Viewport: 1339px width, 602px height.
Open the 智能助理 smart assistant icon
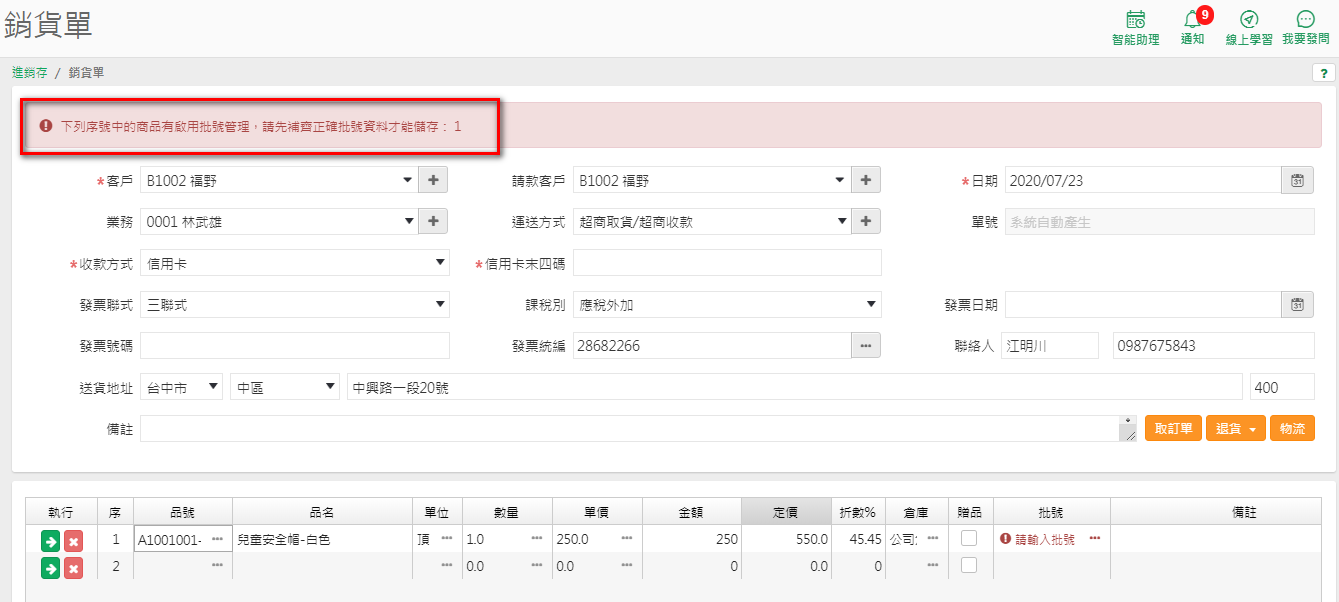(1135, 28)
